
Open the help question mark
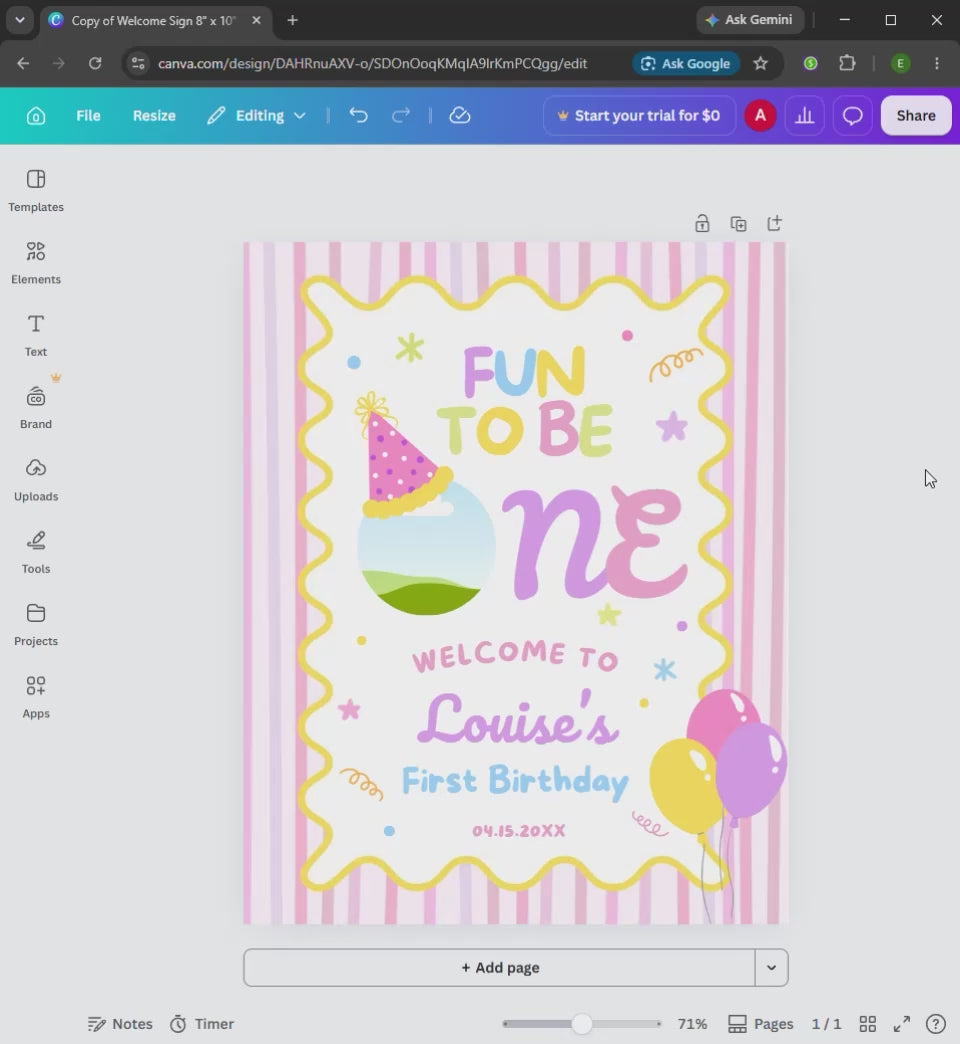click(936, 1023)
